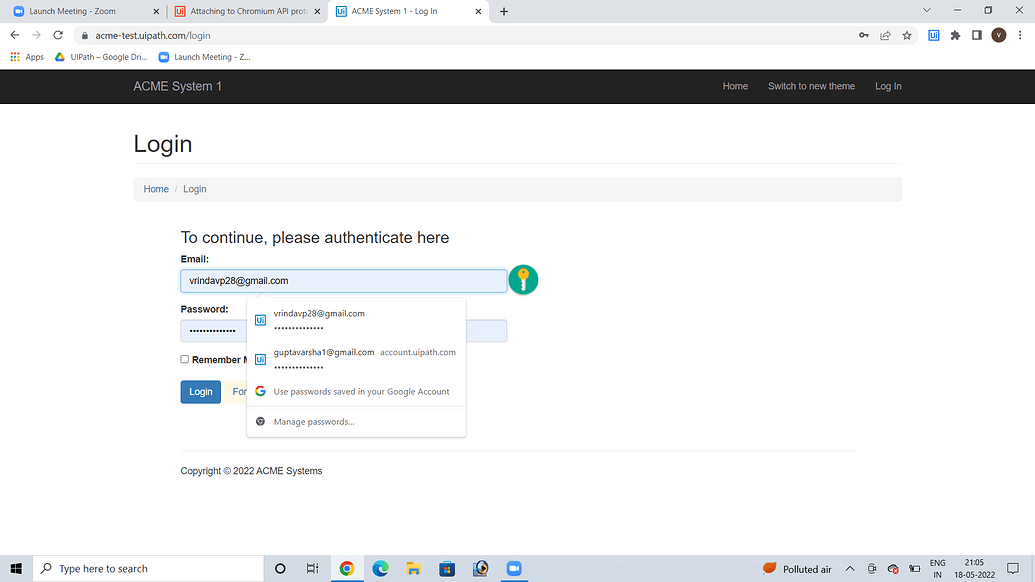Image resolution: width=1035 pixels, height=582 pixels.
Task: Open the side panel icon in Chrome toolbar
Action: click(977, 34)
